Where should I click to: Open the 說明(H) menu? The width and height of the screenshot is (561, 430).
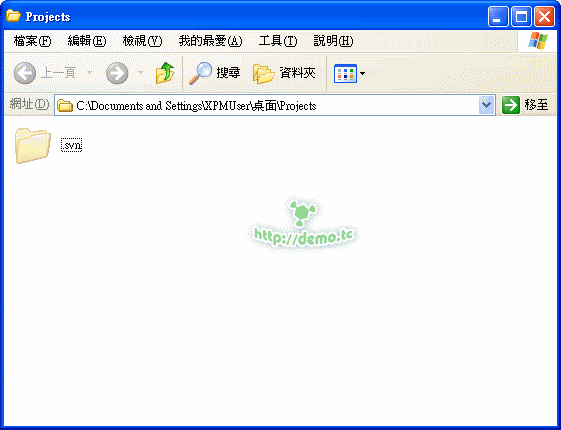pos(333,41)
